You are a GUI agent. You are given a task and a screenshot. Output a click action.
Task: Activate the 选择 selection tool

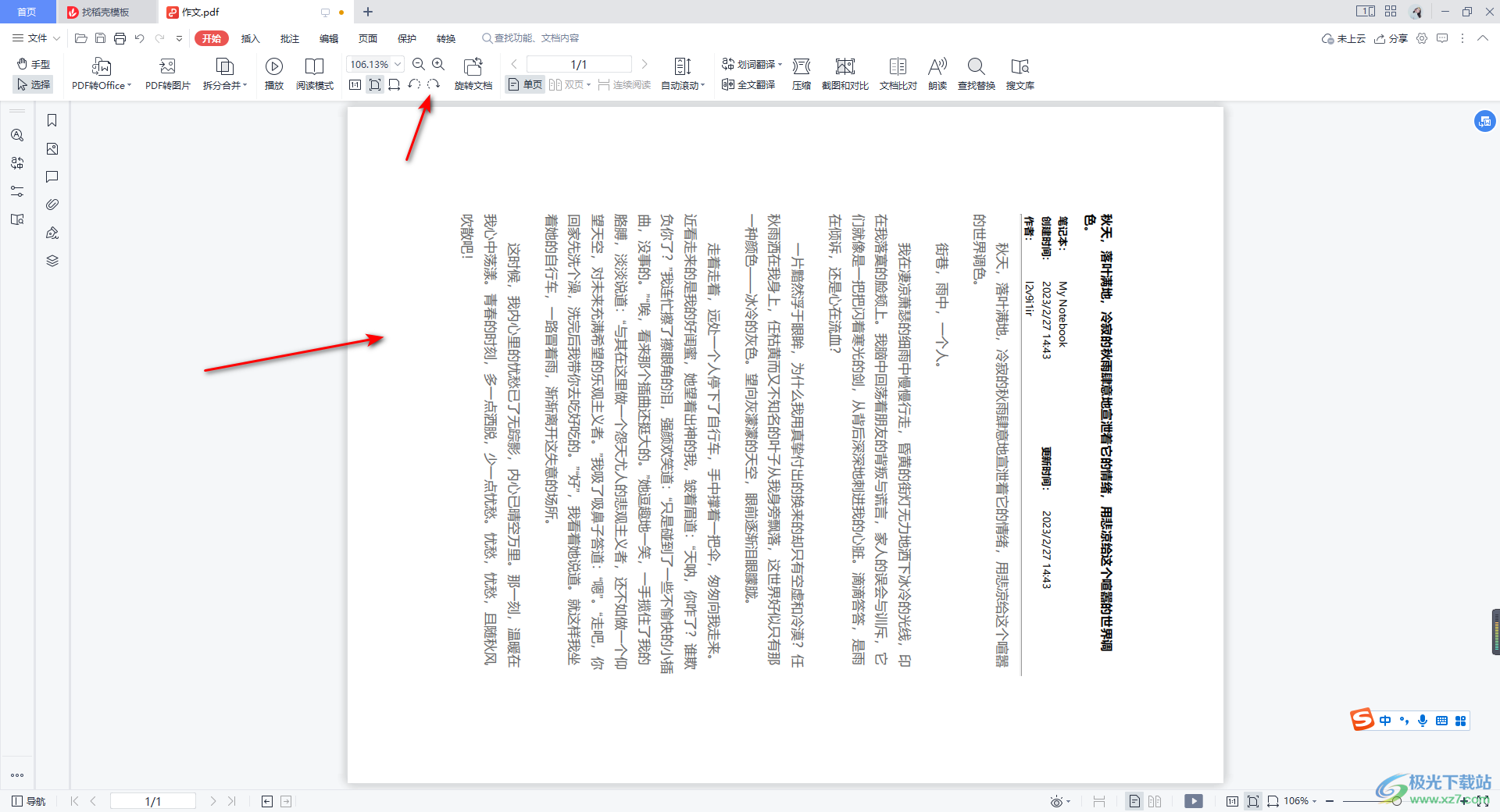pos(34,84)
